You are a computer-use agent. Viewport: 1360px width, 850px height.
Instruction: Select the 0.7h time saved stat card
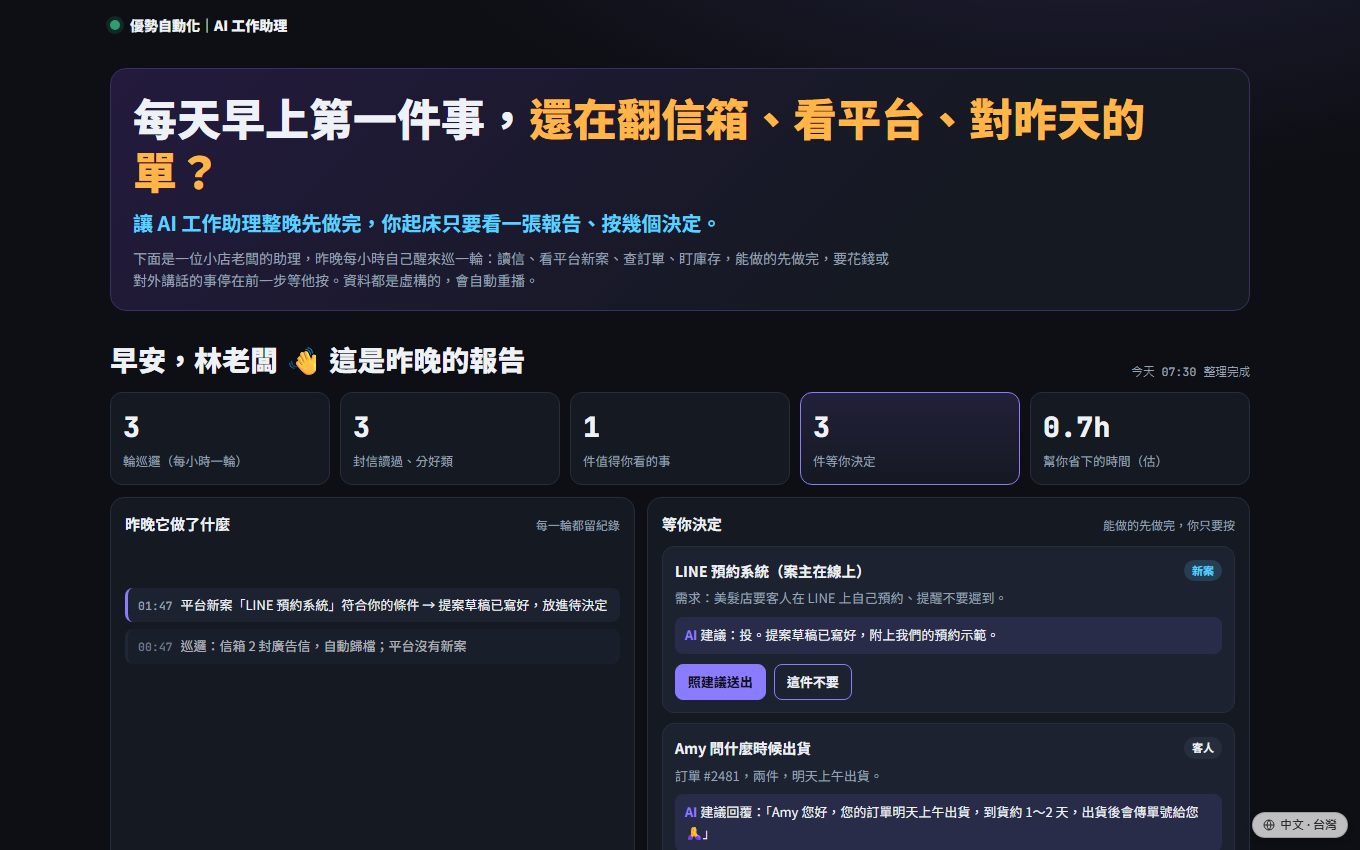point(1140,438)
